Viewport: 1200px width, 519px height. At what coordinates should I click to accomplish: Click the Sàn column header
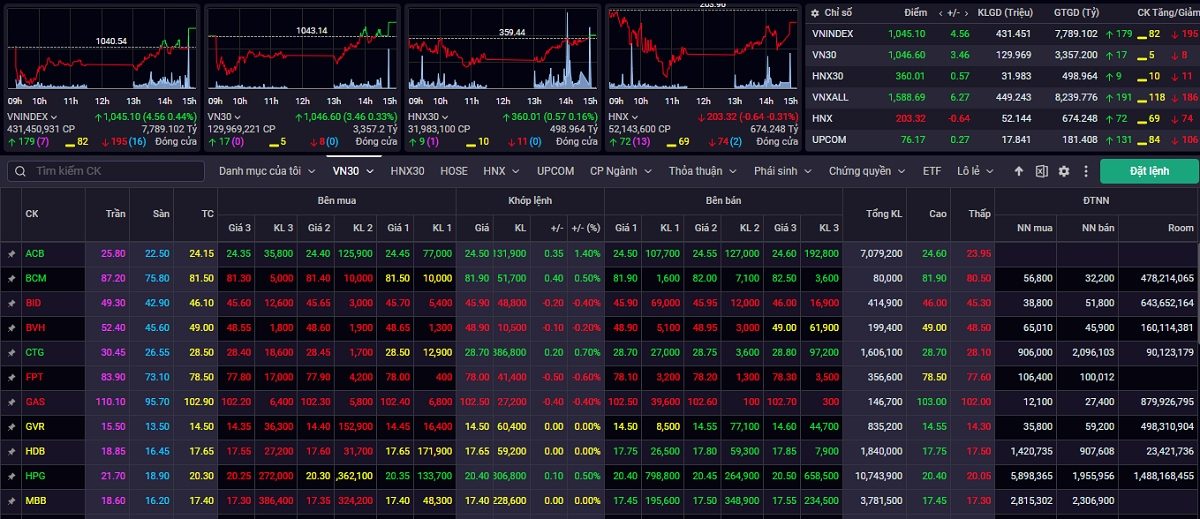[162, 214]
